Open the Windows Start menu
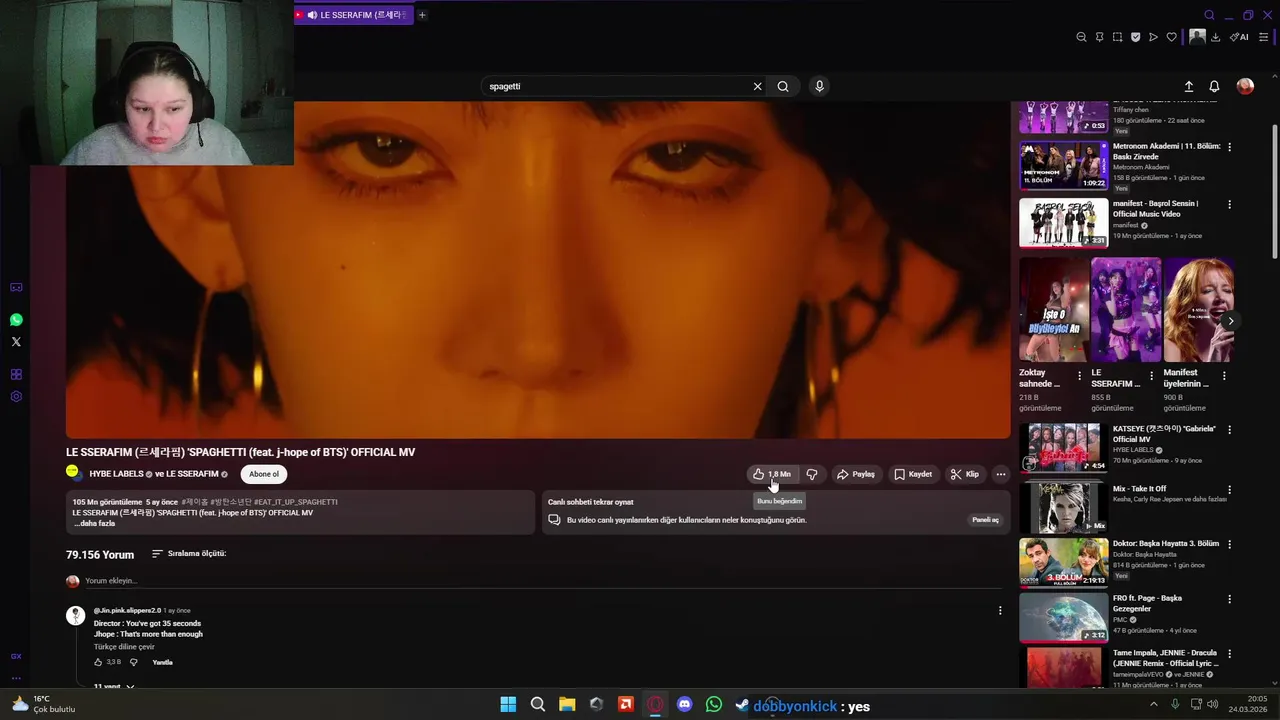The image size is (1280, 720). [x=508, y=705]
